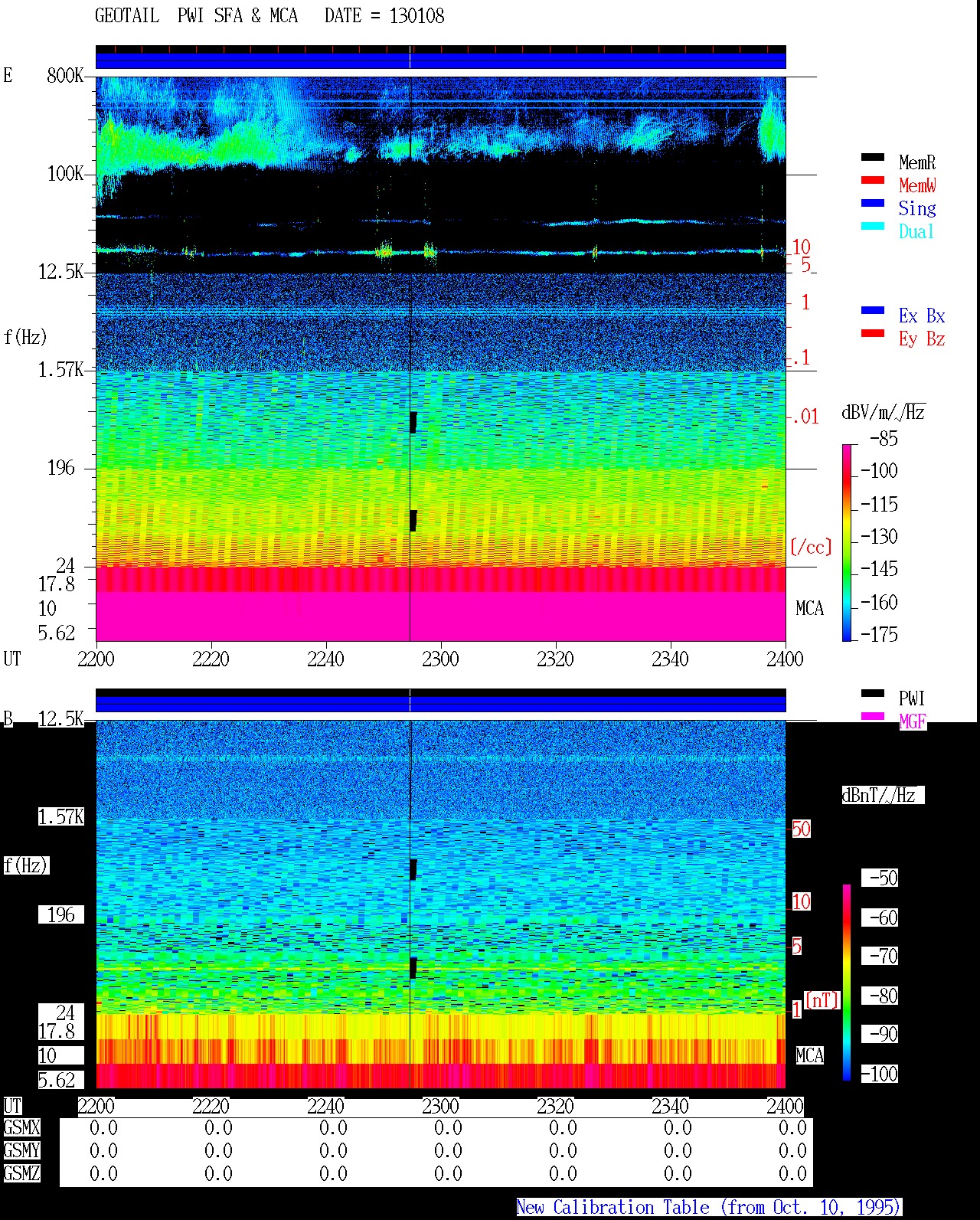
Task: Click the -130 color scale value
Action: pyautogui.click(x=879, y=537)
